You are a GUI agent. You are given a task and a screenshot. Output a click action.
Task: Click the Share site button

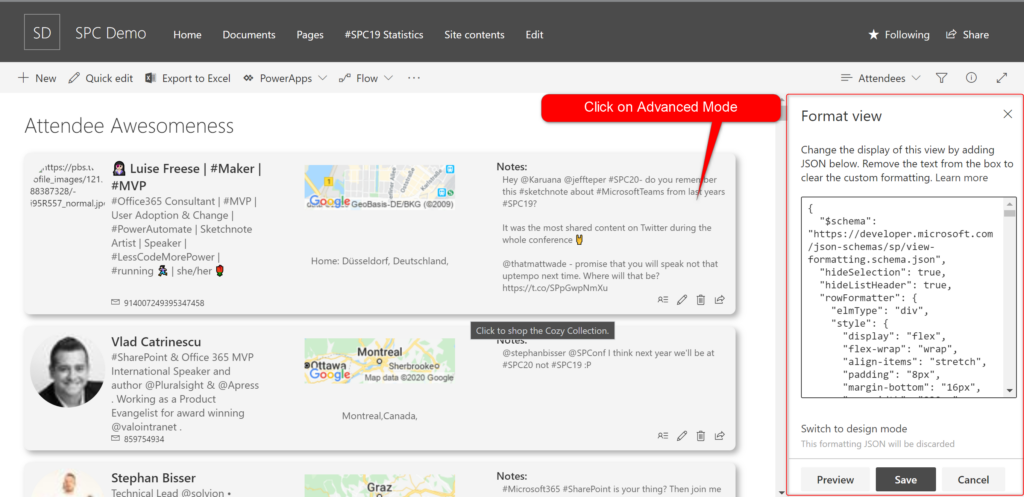tap(967, 35)
